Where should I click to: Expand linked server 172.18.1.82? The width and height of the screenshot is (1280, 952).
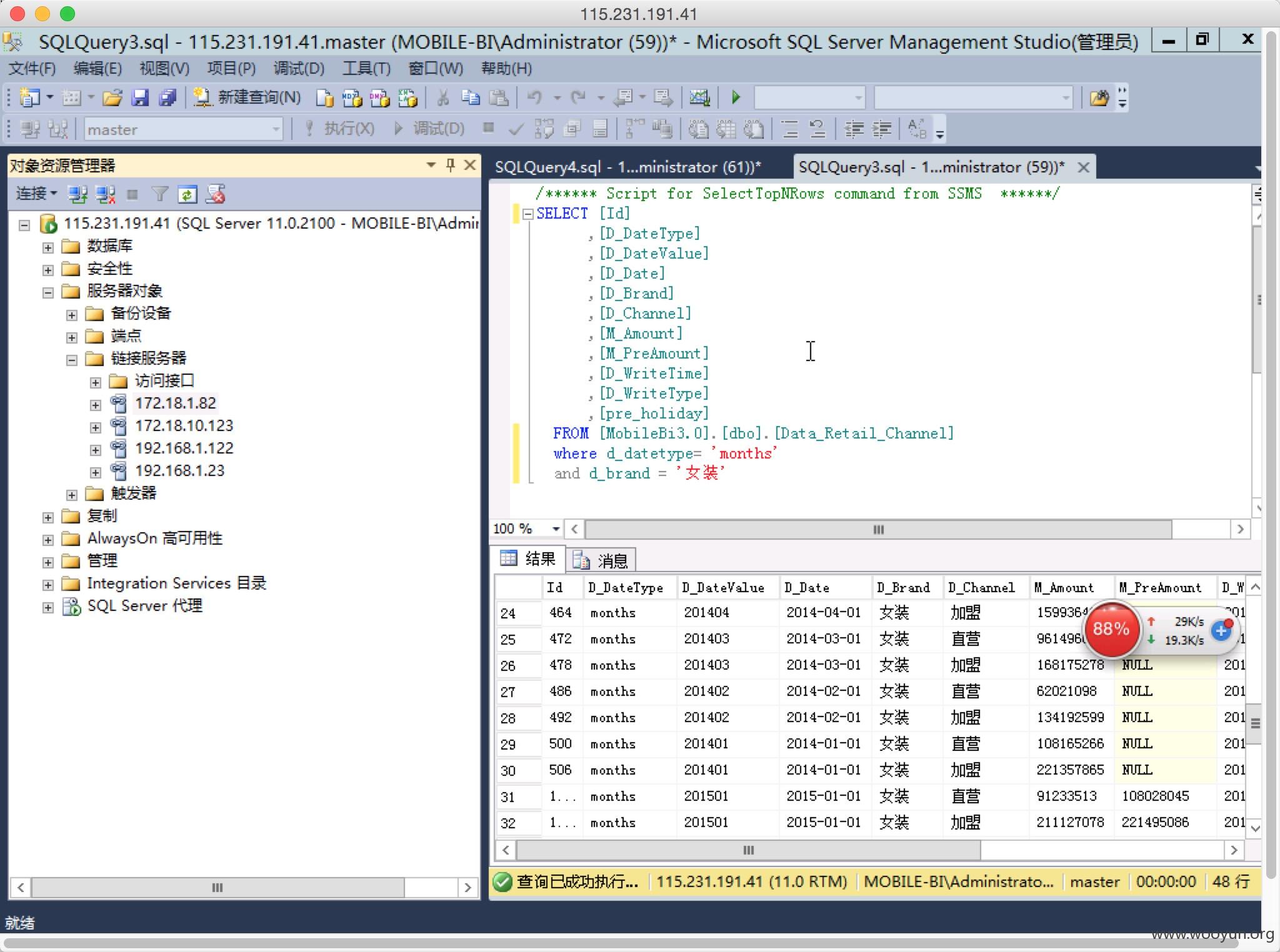(96, 405)
